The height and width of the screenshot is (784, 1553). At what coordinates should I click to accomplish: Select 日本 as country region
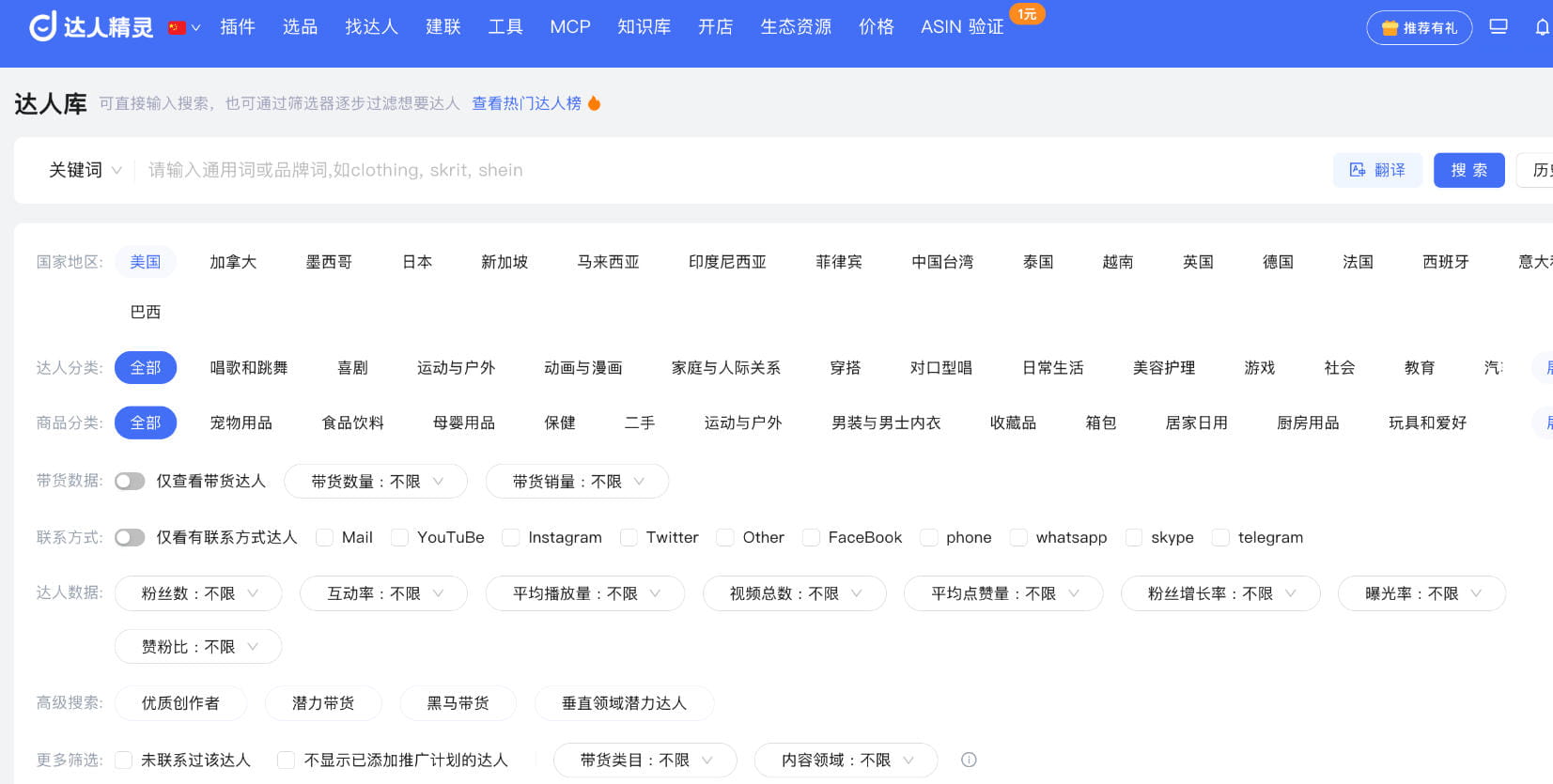point(417,262)
